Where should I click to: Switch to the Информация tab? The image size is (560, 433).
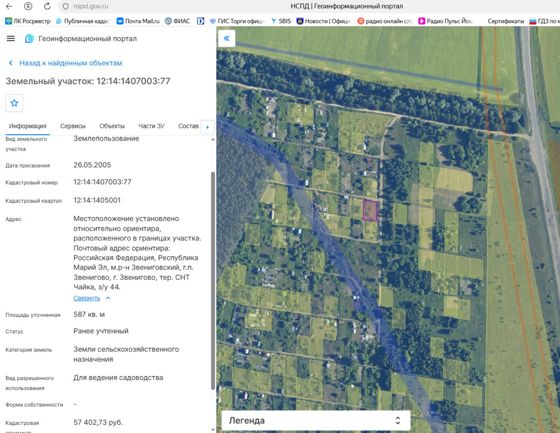point(28,126)
